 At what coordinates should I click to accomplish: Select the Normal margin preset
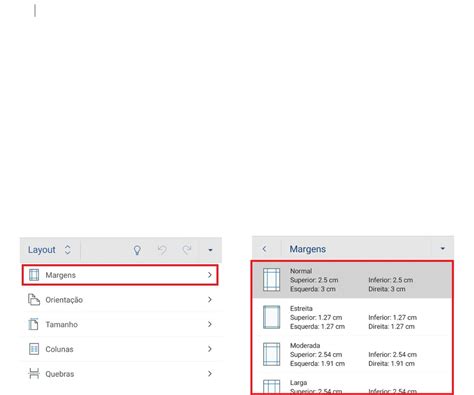(352, 280)
